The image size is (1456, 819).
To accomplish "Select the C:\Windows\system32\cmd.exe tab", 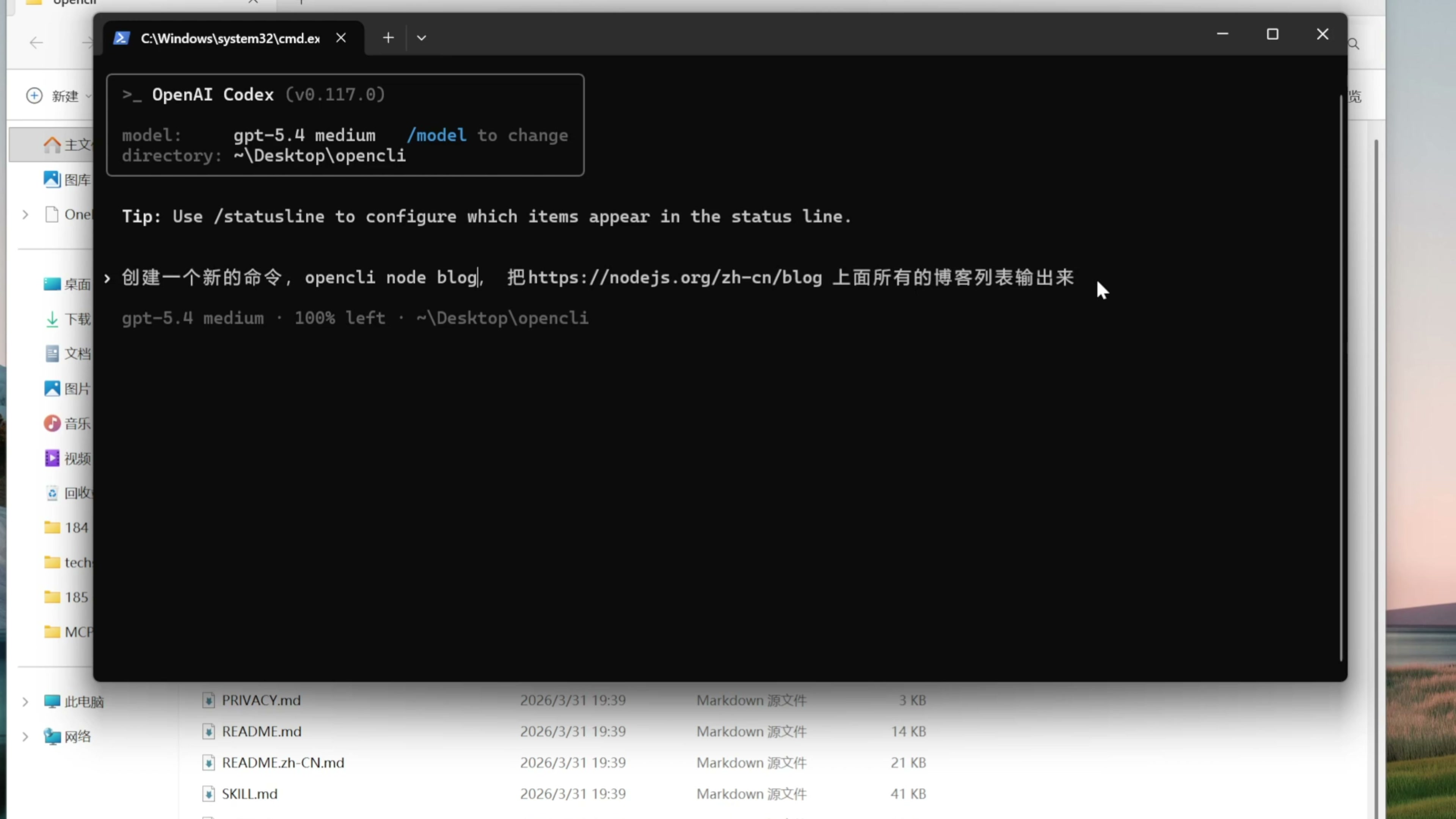I will coord(229,38).
